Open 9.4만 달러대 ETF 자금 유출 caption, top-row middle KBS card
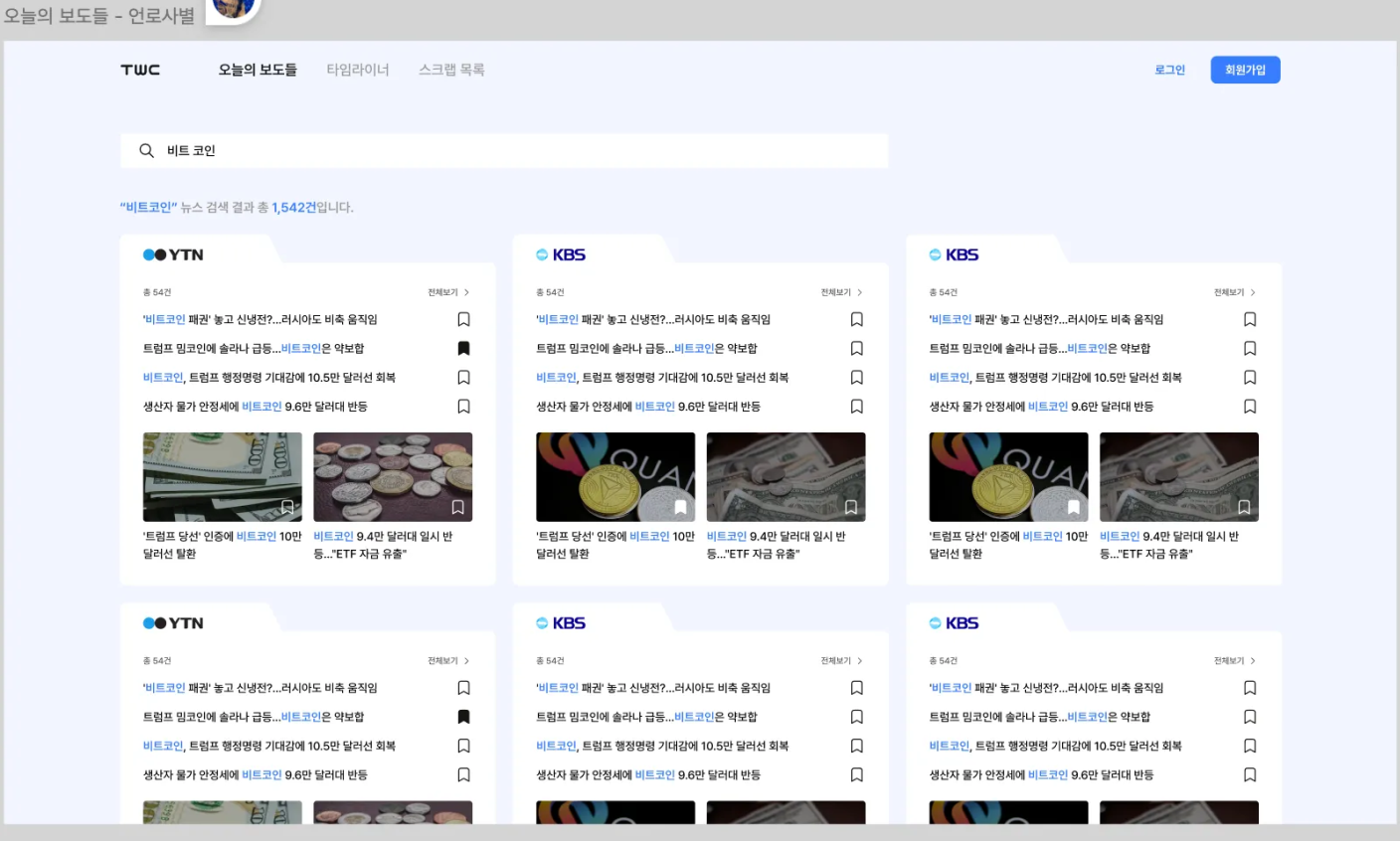Viewport: 1400px width, 841px height. tap(779, 545)
